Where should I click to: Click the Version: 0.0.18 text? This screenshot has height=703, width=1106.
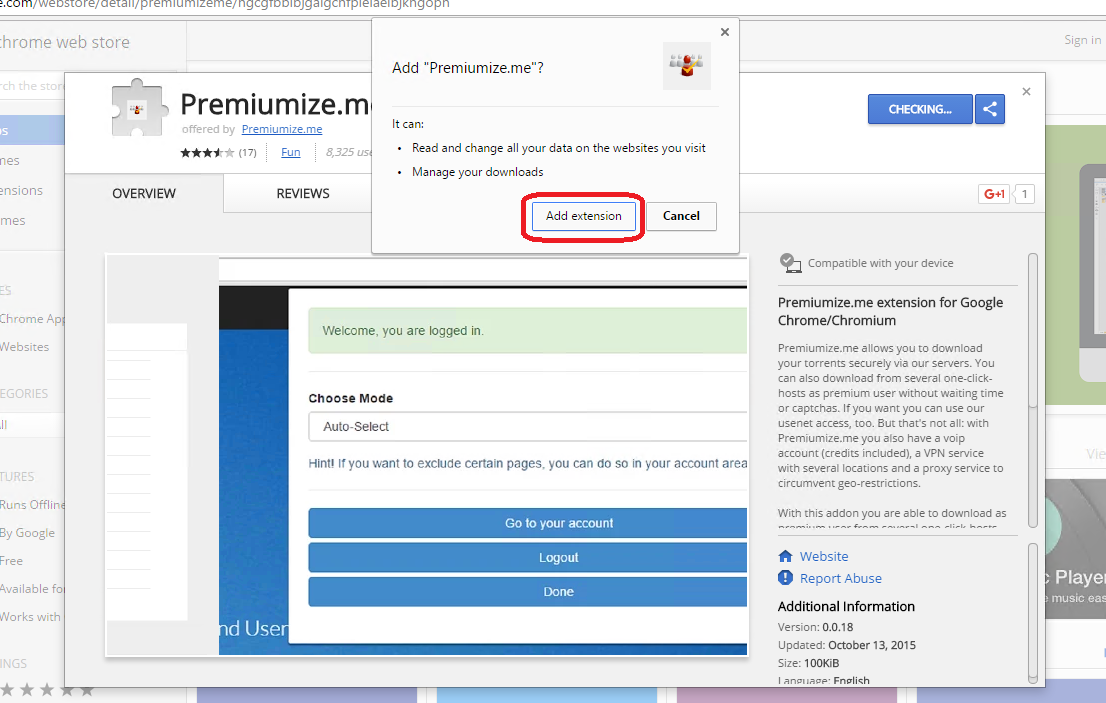pyautogui.click(x=815, y=627)
